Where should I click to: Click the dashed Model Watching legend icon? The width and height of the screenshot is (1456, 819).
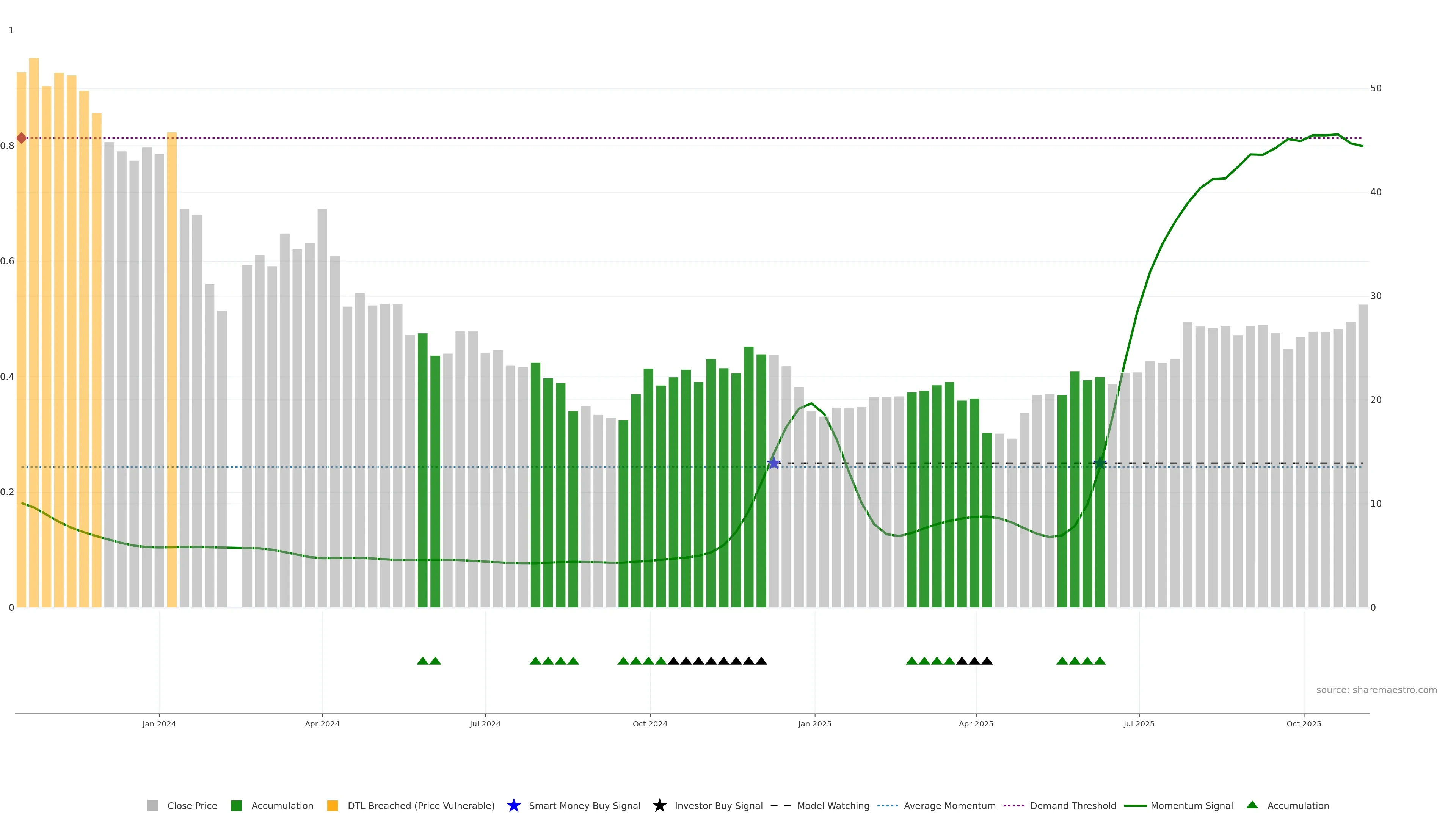coord(781,805)
